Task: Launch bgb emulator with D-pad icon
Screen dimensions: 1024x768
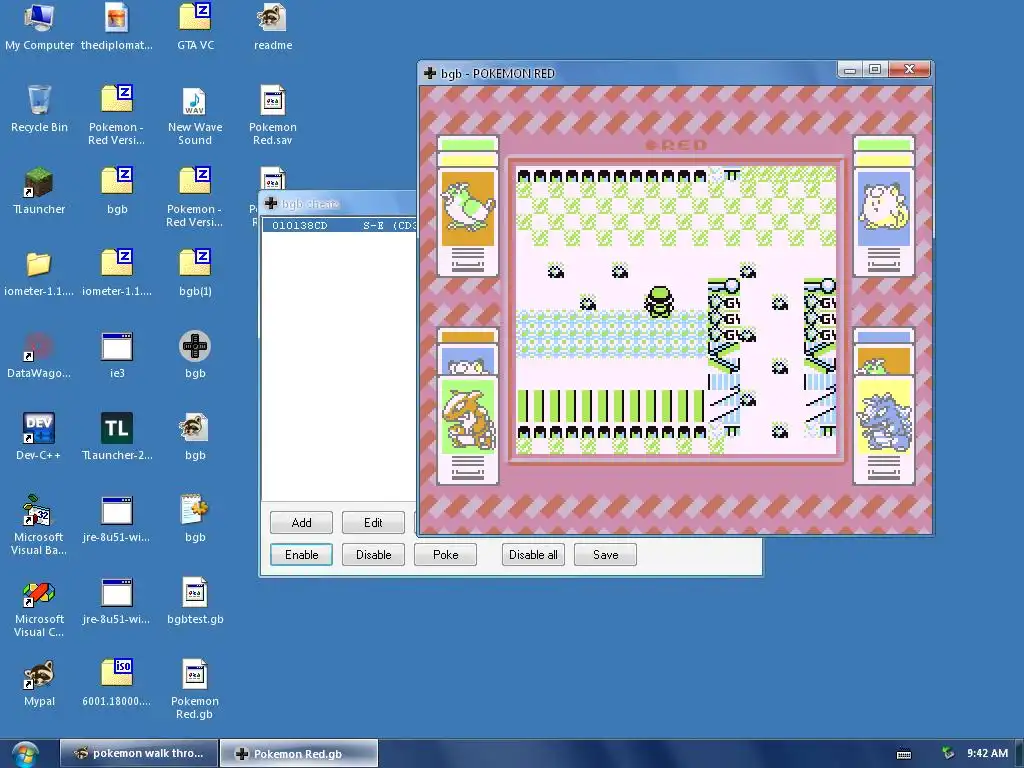Action: pos(195,355)
